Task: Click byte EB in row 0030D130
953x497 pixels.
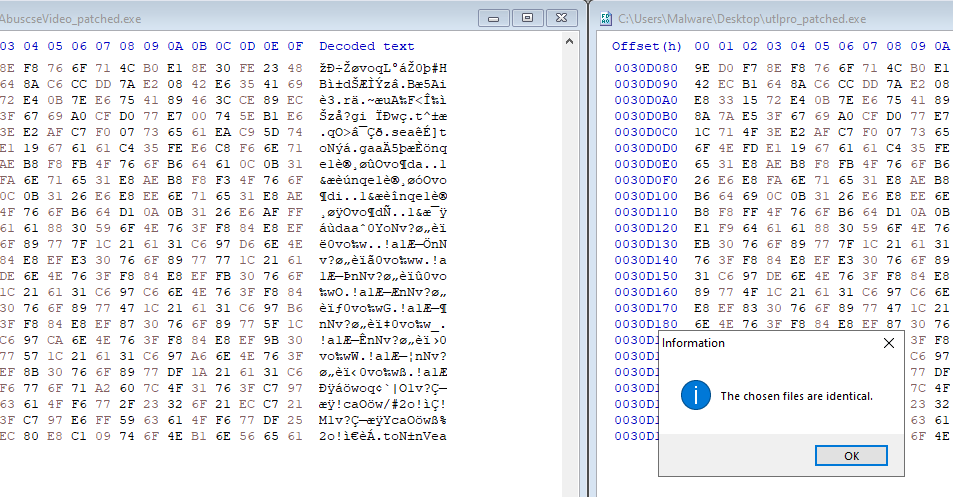Action: [x=702, y=244]
